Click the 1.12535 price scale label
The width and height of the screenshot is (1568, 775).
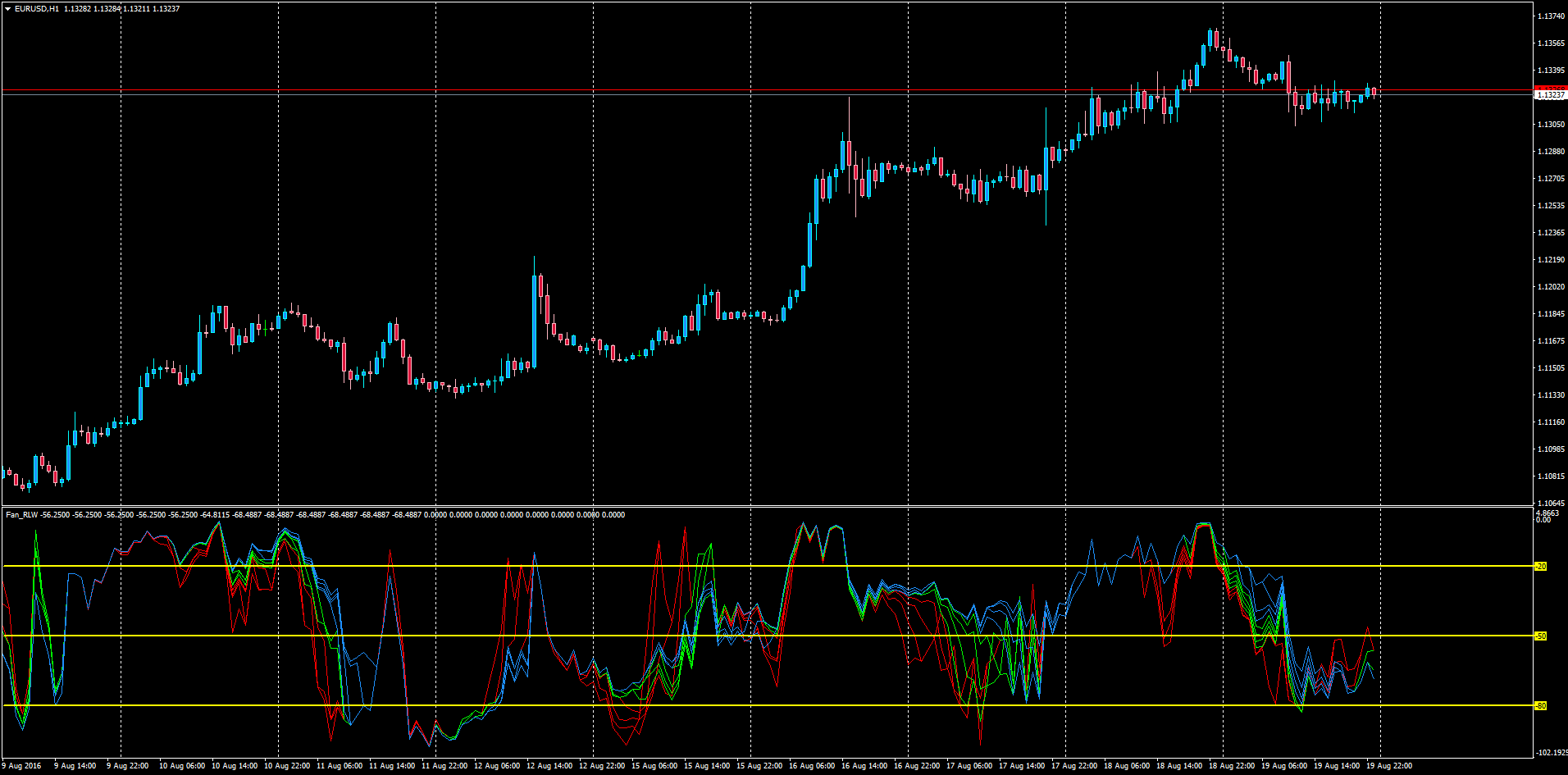coord(1551,206)
